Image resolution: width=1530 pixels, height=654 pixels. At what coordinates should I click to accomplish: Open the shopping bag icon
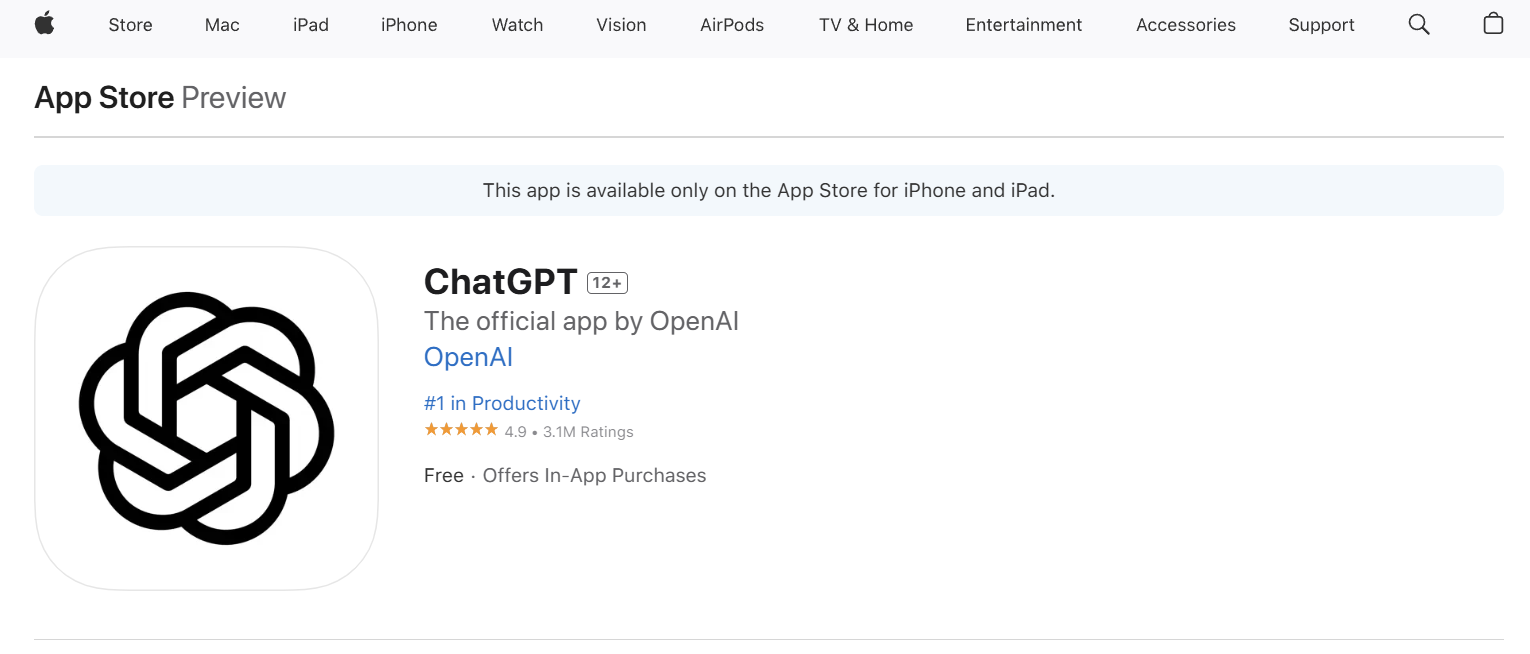click(x=1493, y=24)
